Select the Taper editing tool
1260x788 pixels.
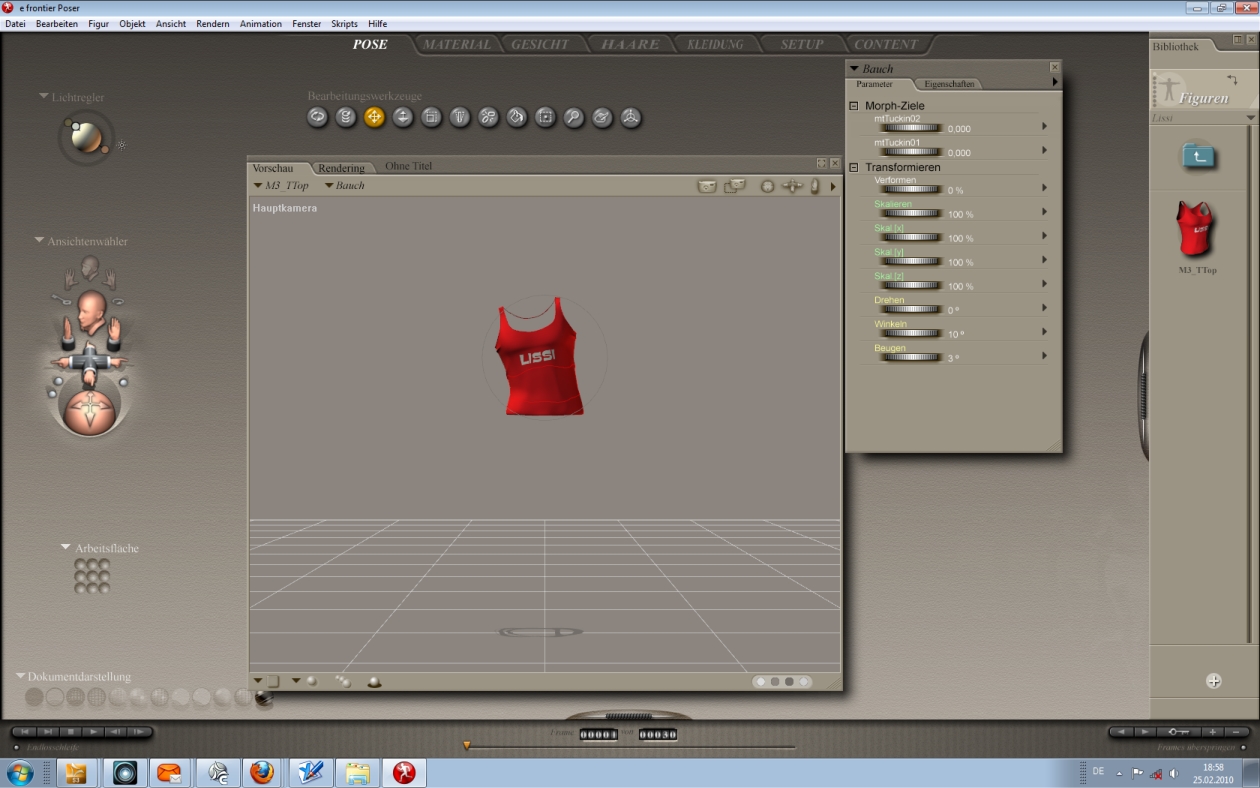tap(460, 117)
